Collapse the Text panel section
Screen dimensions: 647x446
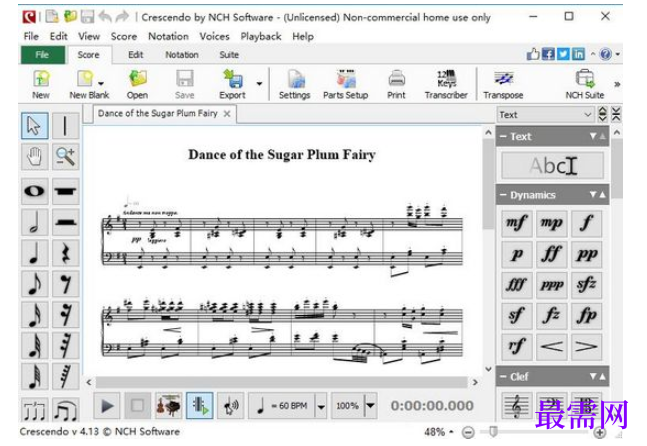tap(503, 137)
